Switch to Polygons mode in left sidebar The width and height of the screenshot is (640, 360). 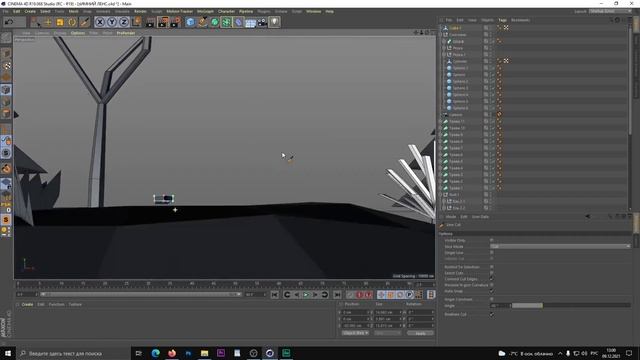pyautogui.click(x=6, y=113)
